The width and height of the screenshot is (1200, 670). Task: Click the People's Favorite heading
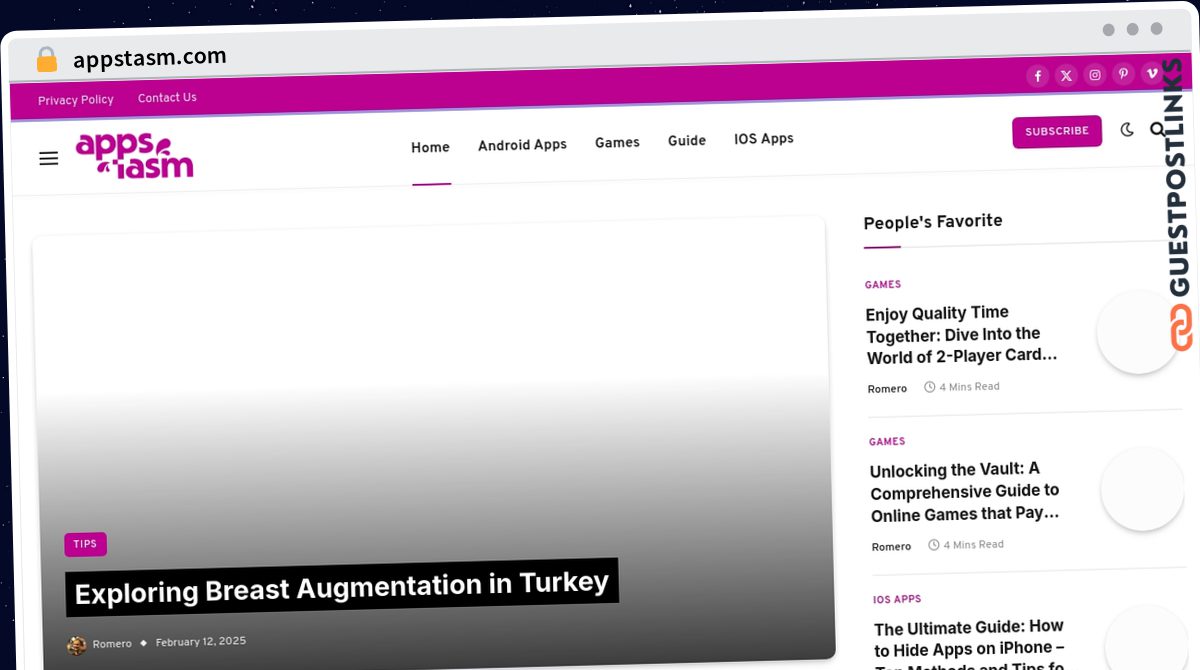[x=933, y=222]
